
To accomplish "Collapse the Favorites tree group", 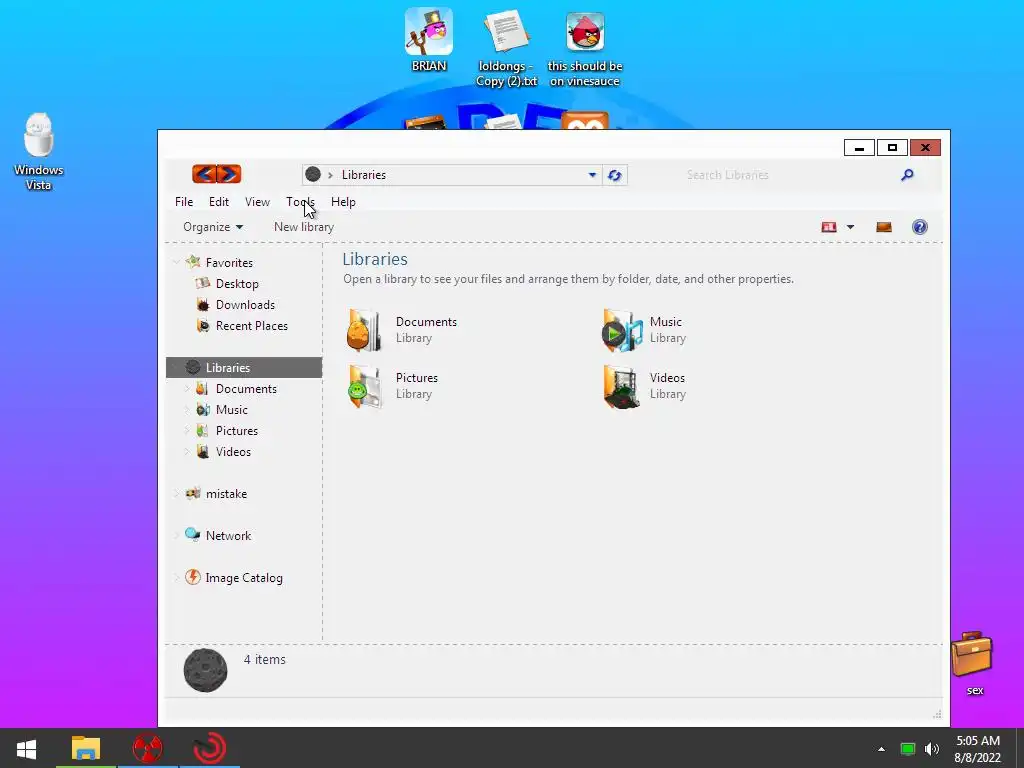I will 176,262.
